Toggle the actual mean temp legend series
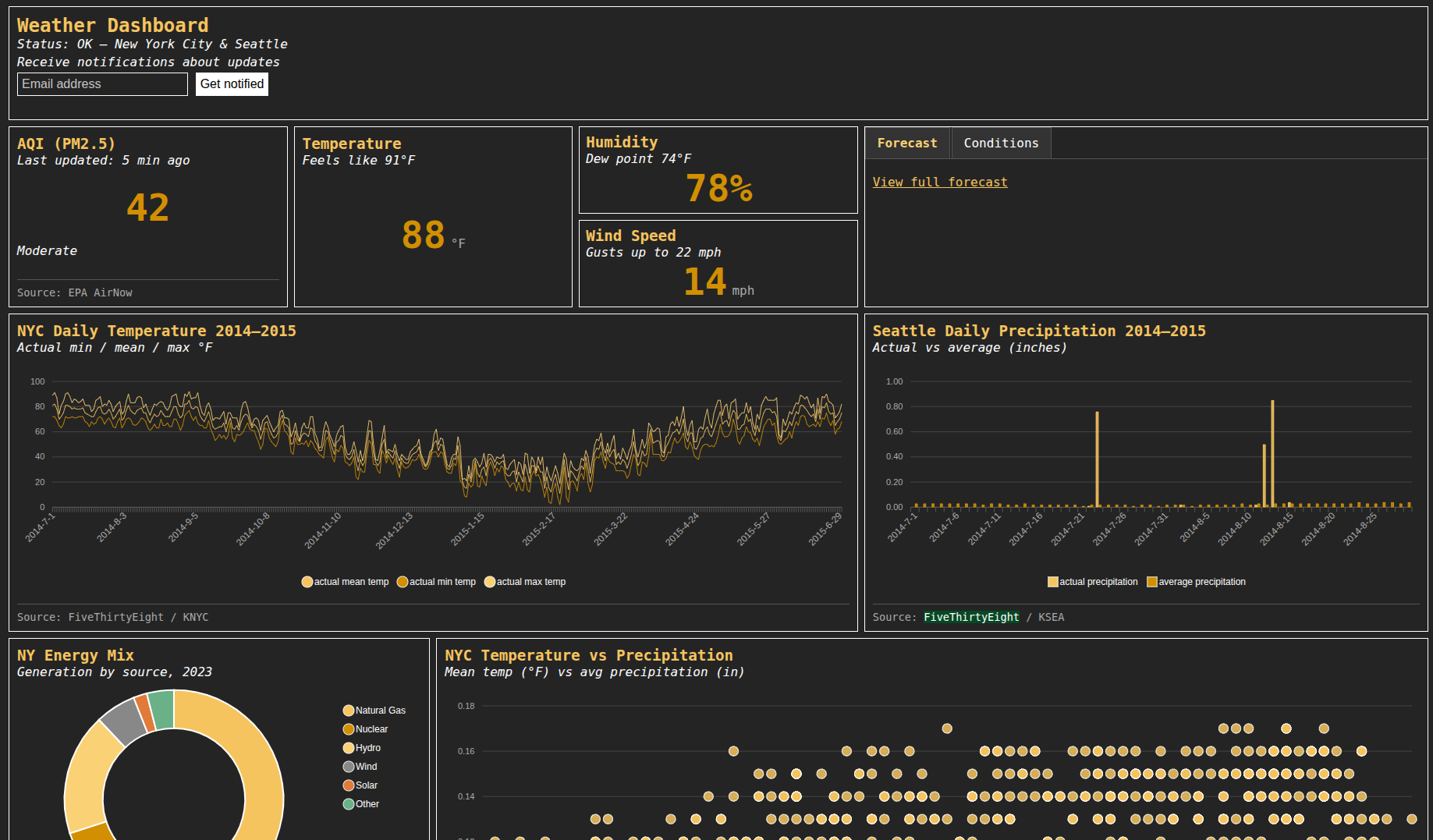 (345, 582)
